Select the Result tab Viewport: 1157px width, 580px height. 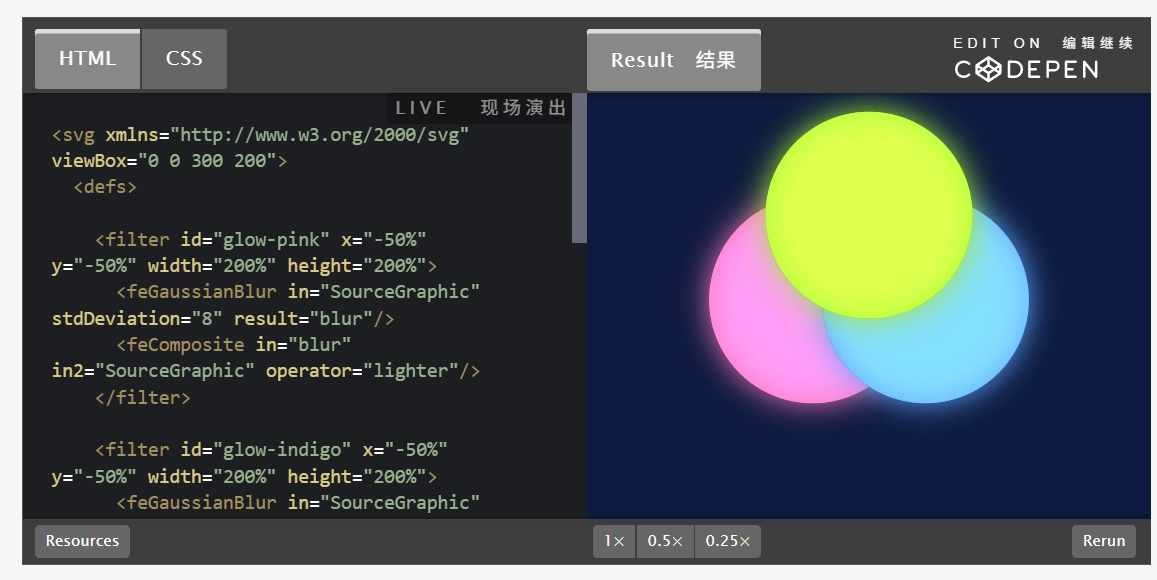coord(673,61)
